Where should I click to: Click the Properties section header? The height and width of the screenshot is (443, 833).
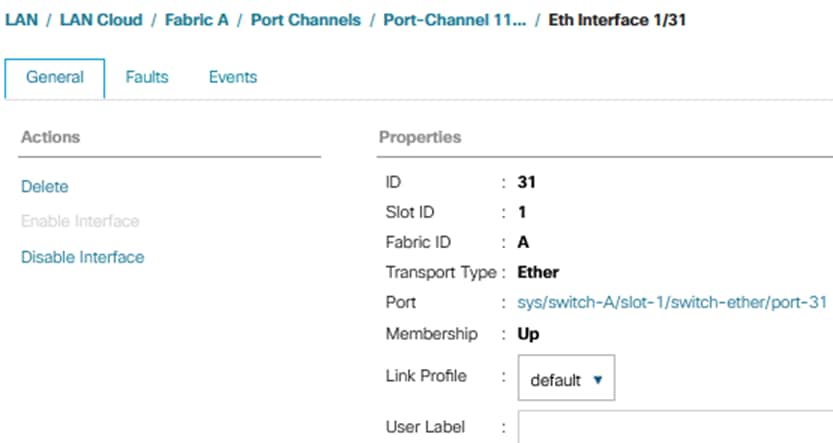click(x=420, y=137)
